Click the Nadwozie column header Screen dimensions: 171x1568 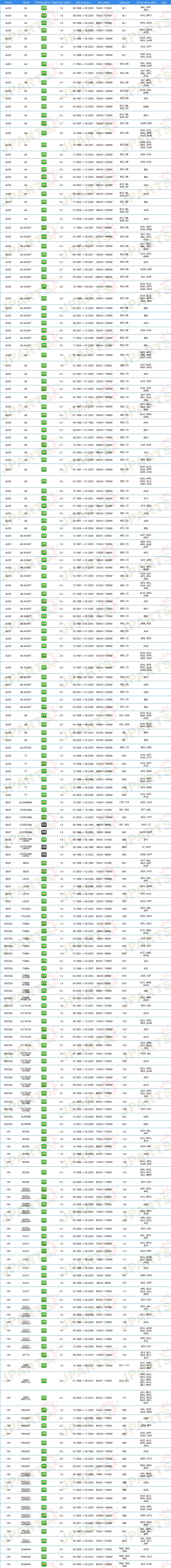(124, 2)
